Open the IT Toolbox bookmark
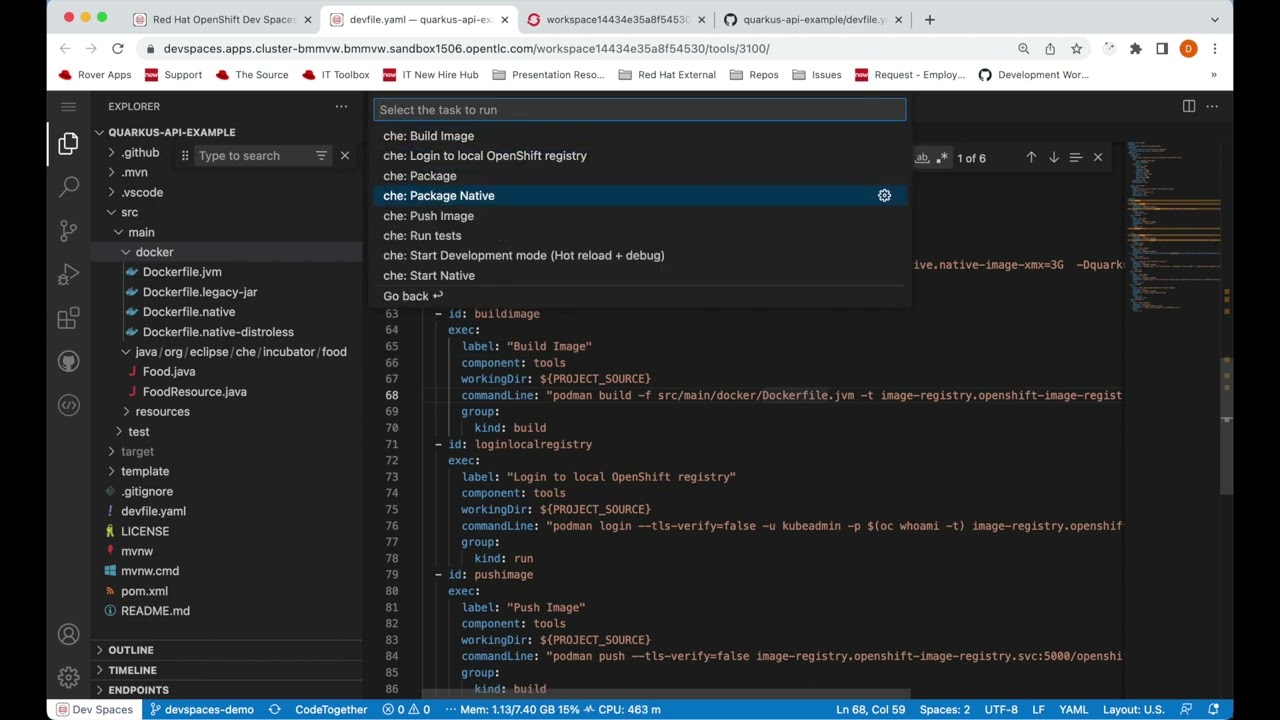Viewport: 1280px width, 720px height. pyautogui.click(x=335, y=74)
